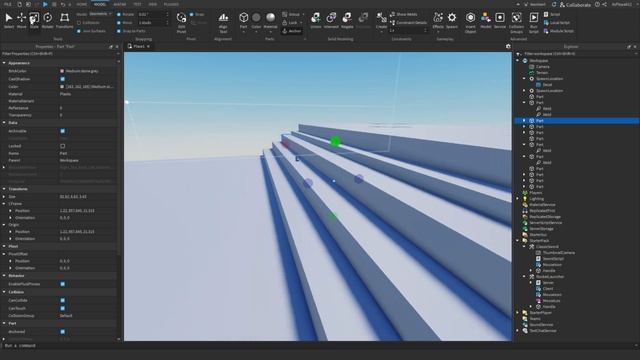
Task: Open the Mode dropdown in Tools
Action: click(100, 14)
